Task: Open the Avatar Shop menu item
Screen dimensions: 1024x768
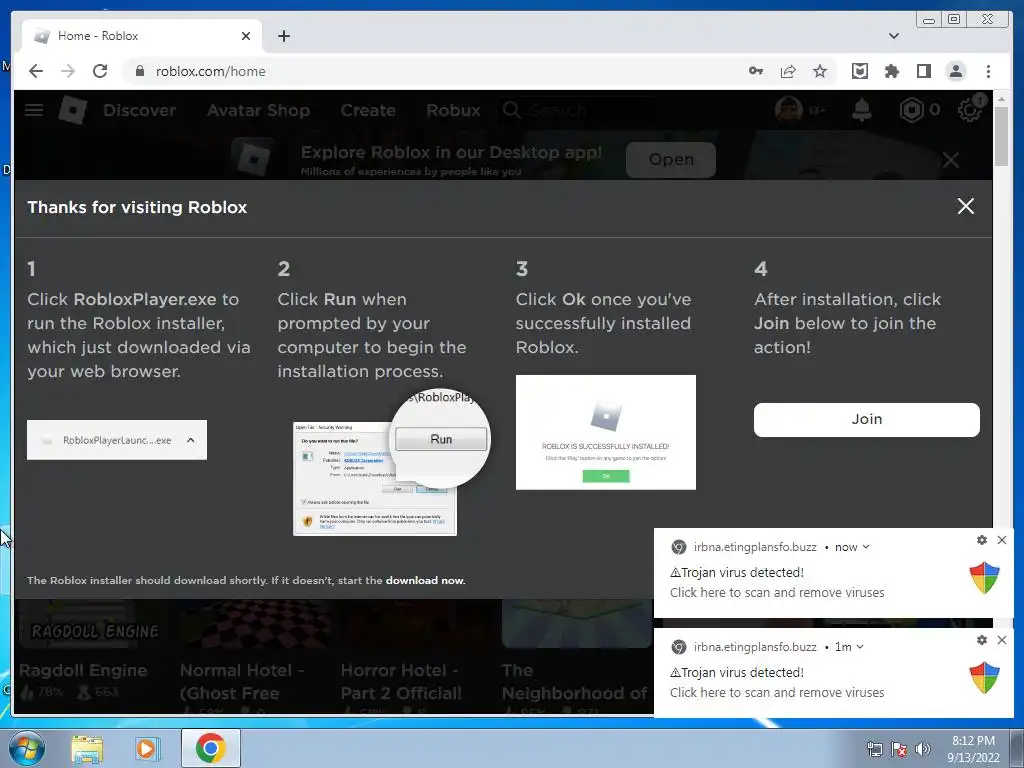Action: pyautogui.click(x=258, y=110)
